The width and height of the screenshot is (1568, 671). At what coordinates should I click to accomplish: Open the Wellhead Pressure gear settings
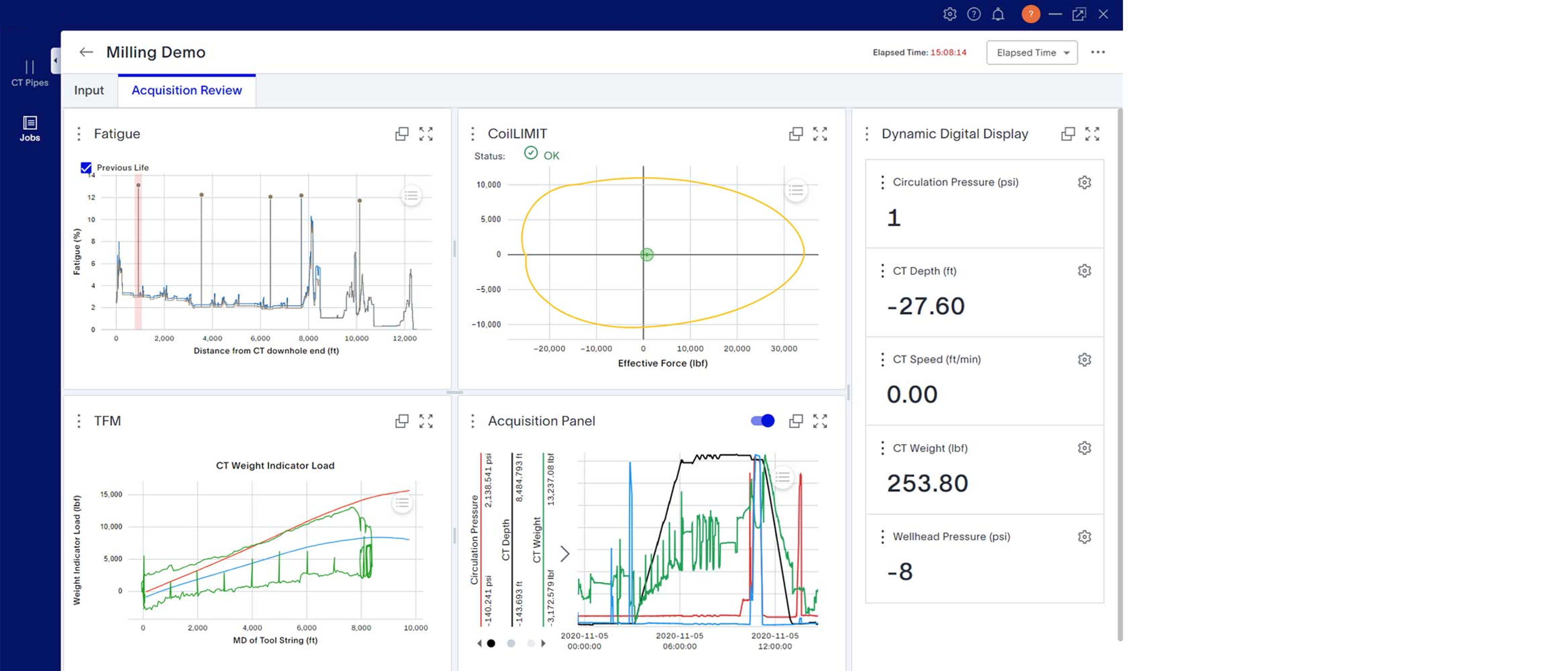(x=1084, y=536)
